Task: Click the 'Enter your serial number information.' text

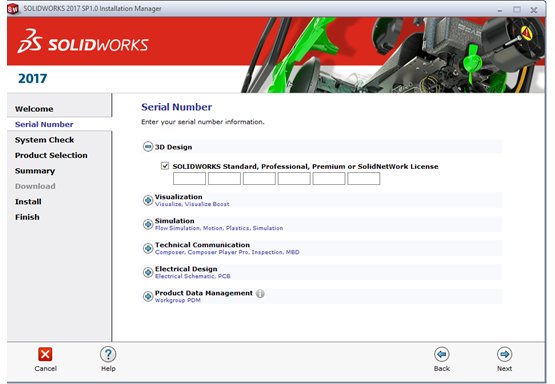Action: coord(202,122)
